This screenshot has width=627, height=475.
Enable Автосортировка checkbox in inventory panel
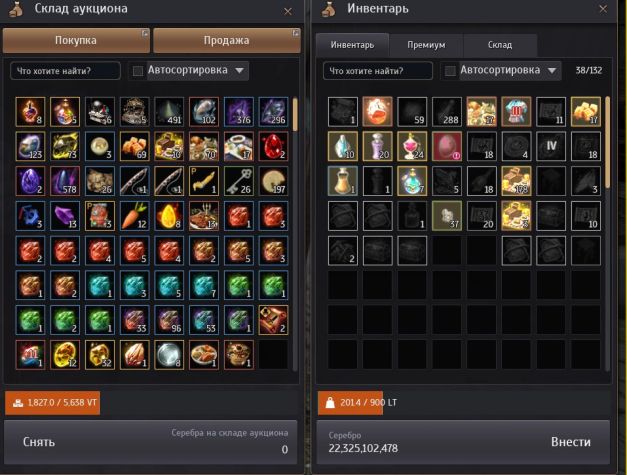pos(450,71)
